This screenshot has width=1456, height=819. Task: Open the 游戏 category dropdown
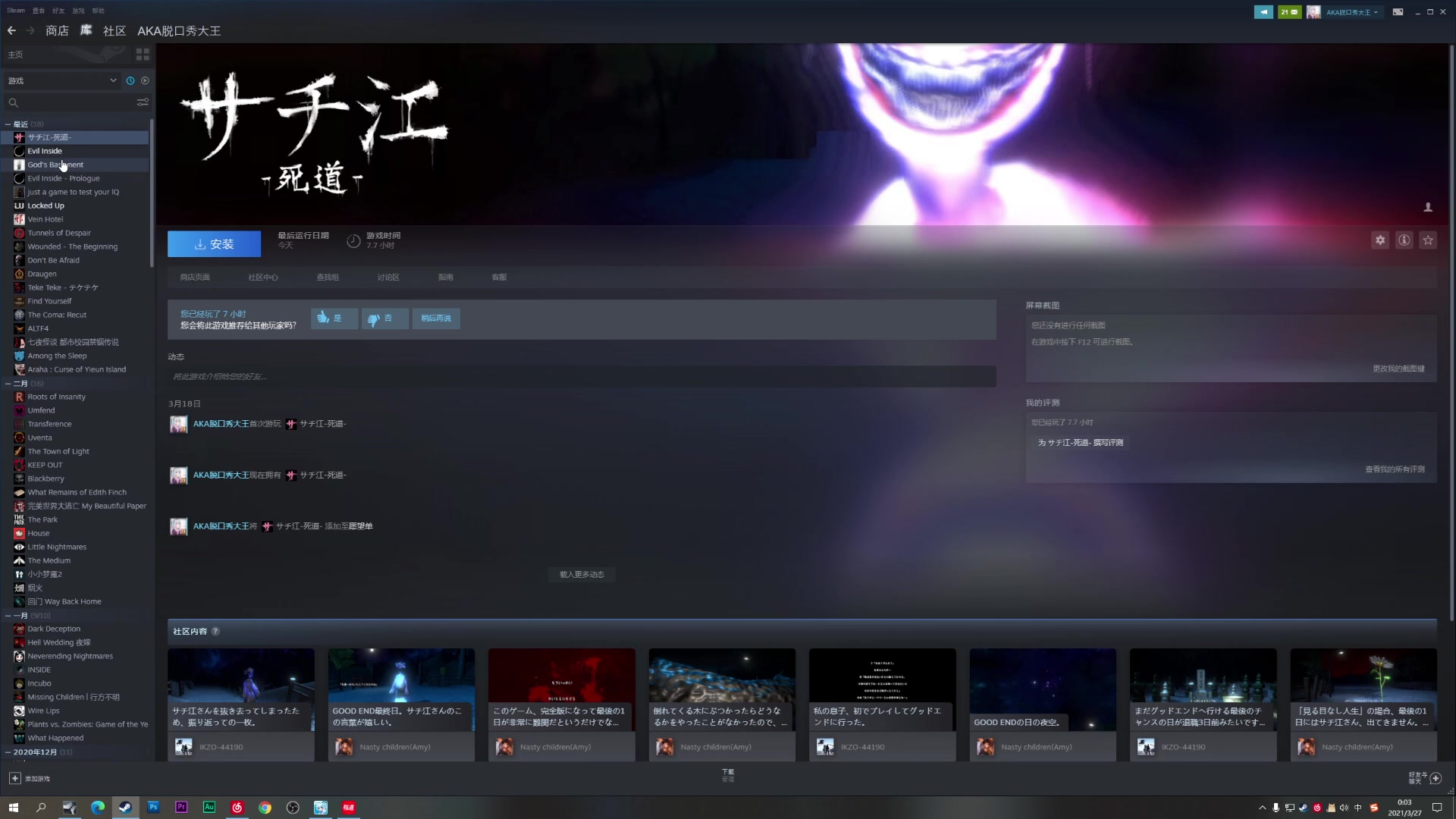pyautogui.click(x=62, y=80)
